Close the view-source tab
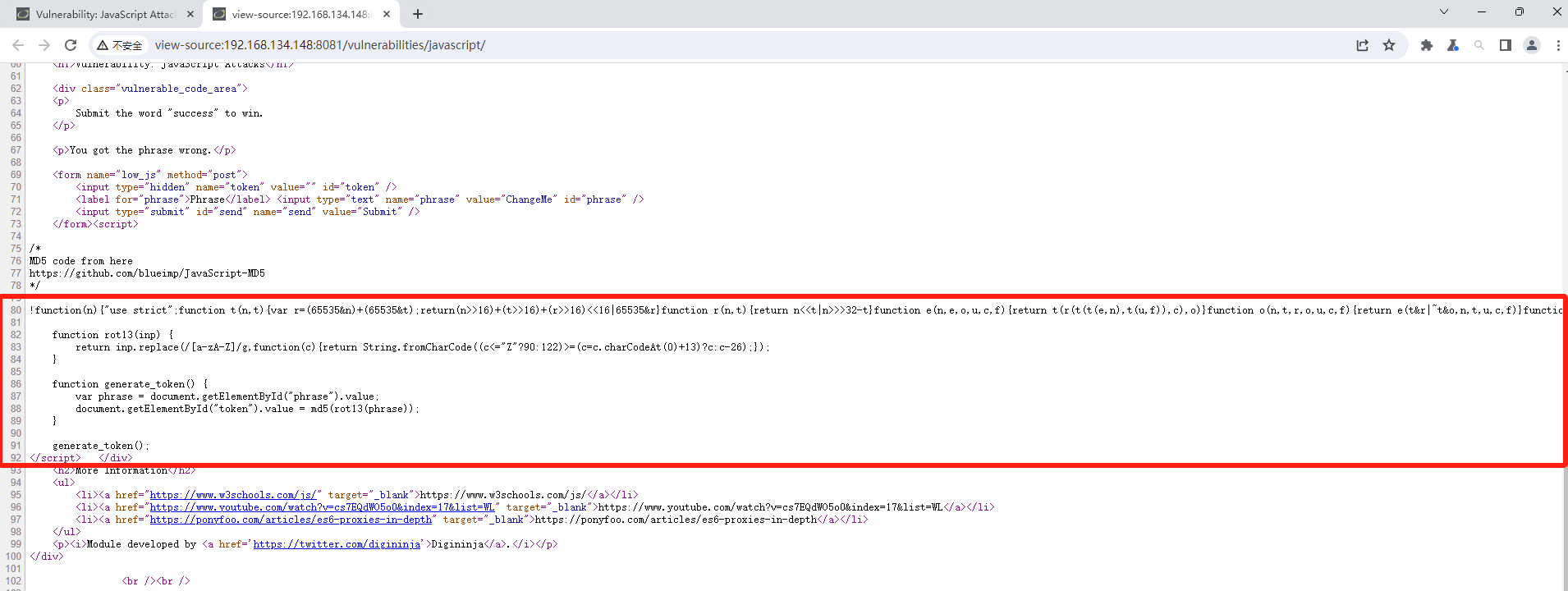 (x=387, y=14)
